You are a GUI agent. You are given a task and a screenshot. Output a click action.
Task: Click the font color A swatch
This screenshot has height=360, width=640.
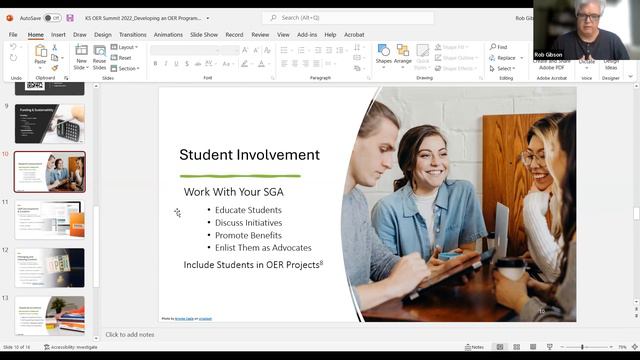tap(261, 64)
